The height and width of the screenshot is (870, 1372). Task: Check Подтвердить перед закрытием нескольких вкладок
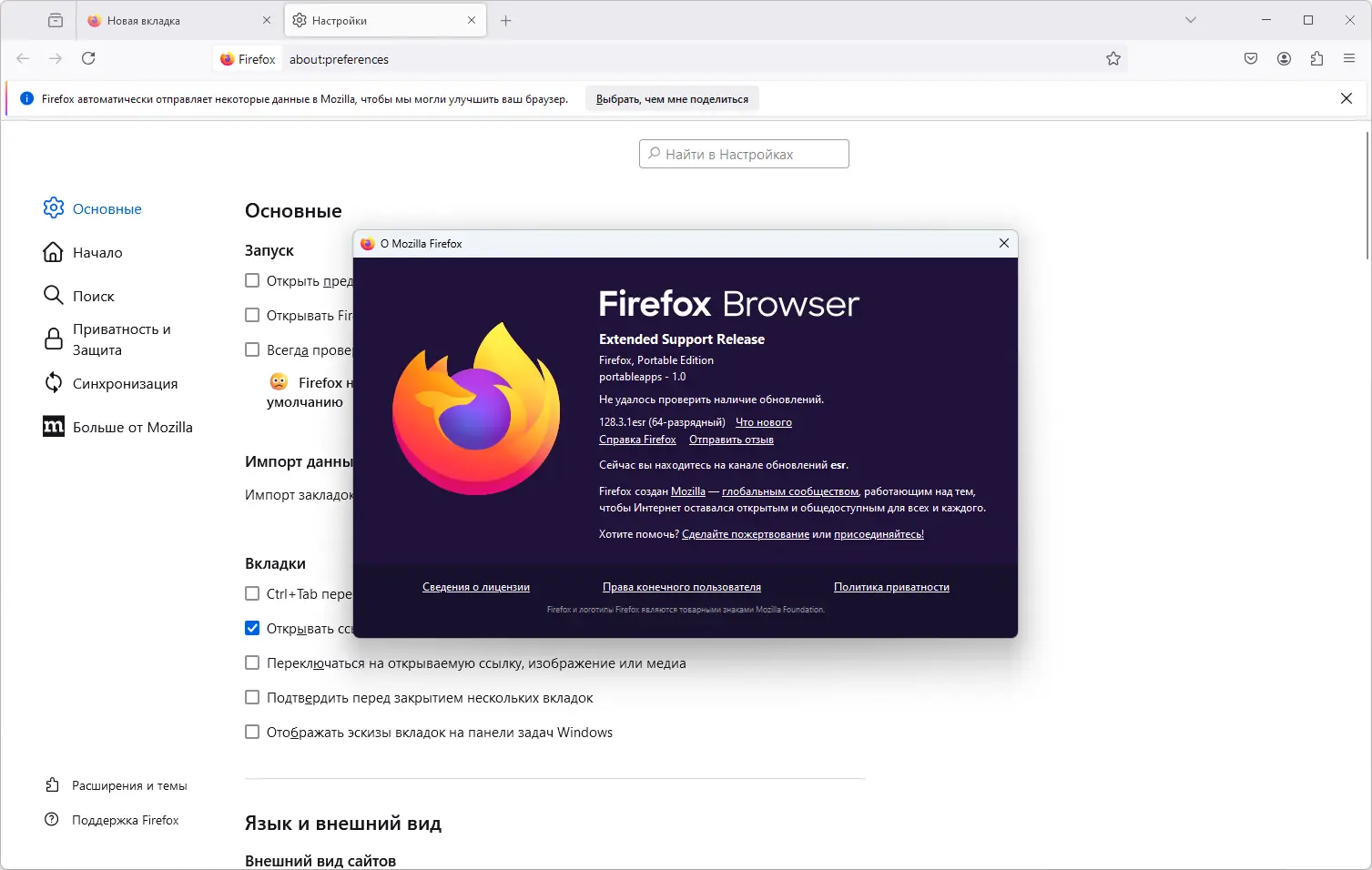(252, 697)
